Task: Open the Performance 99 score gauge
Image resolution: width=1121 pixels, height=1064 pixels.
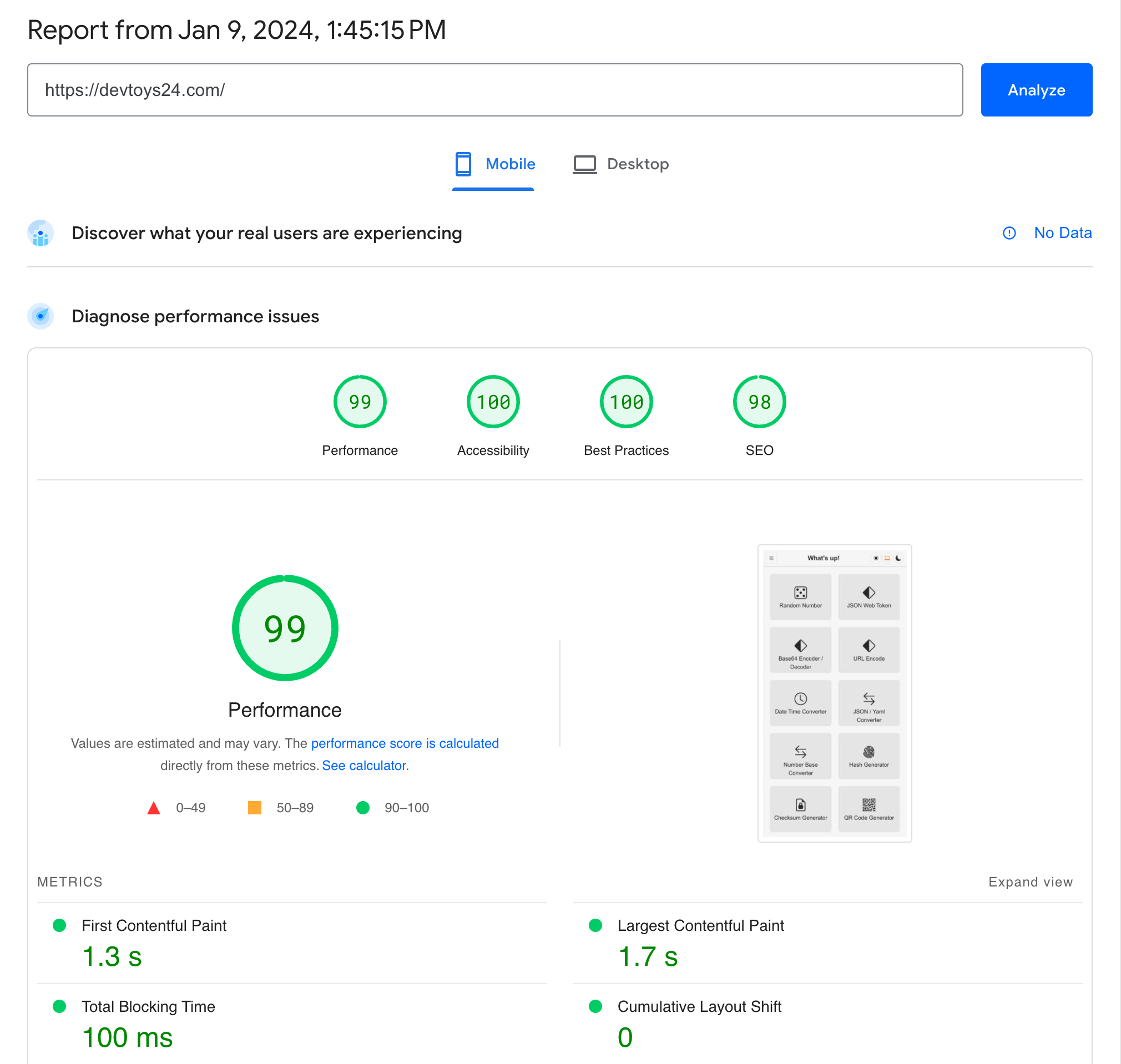Action: [360, 402]
